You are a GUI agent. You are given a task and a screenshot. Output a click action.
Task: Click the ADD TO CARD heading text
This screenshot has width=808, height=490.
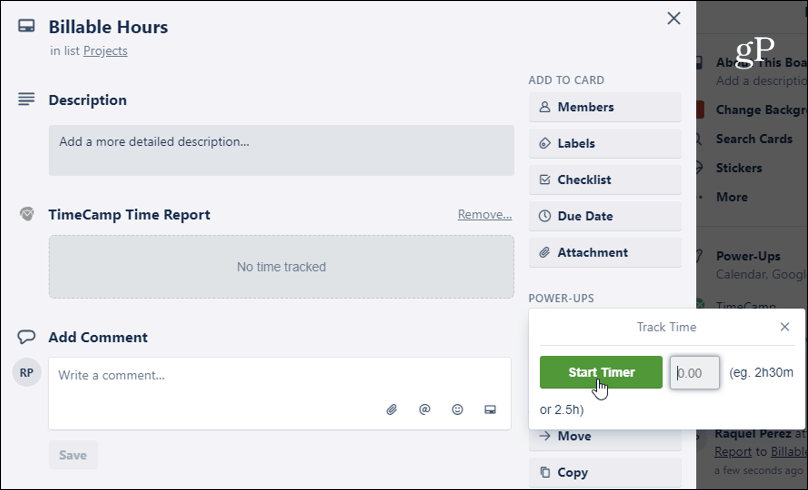[566, 80]
